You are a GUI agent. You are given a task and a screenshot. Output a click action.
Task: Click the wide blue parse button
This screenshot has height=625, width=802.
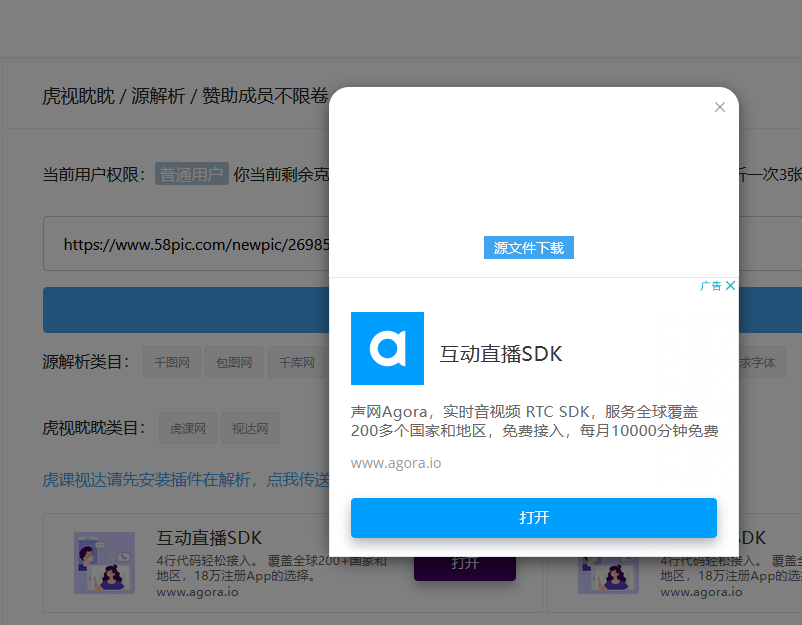coord(186,310)
